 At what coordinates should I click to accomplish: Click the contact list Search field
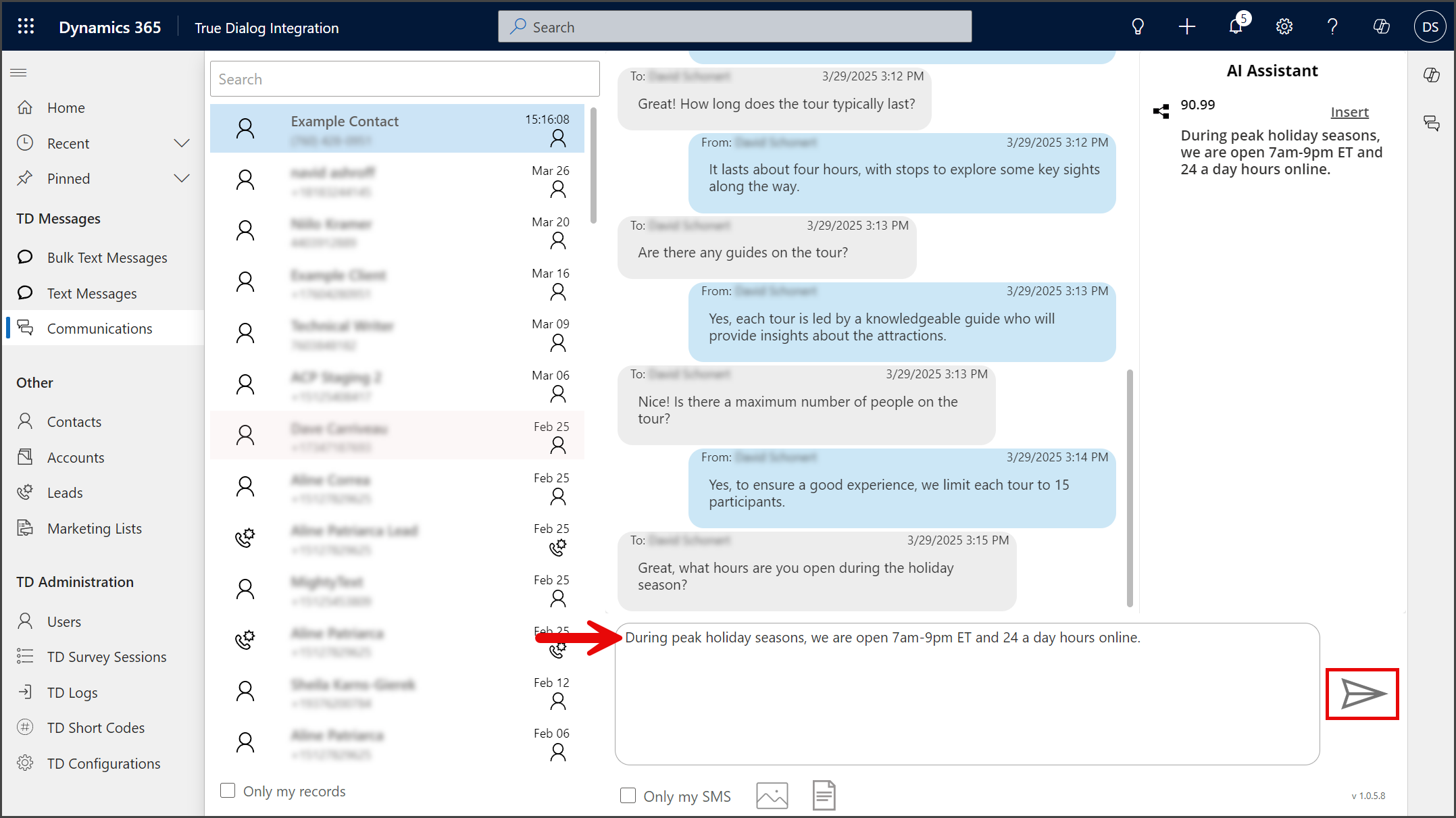(405, 79)
